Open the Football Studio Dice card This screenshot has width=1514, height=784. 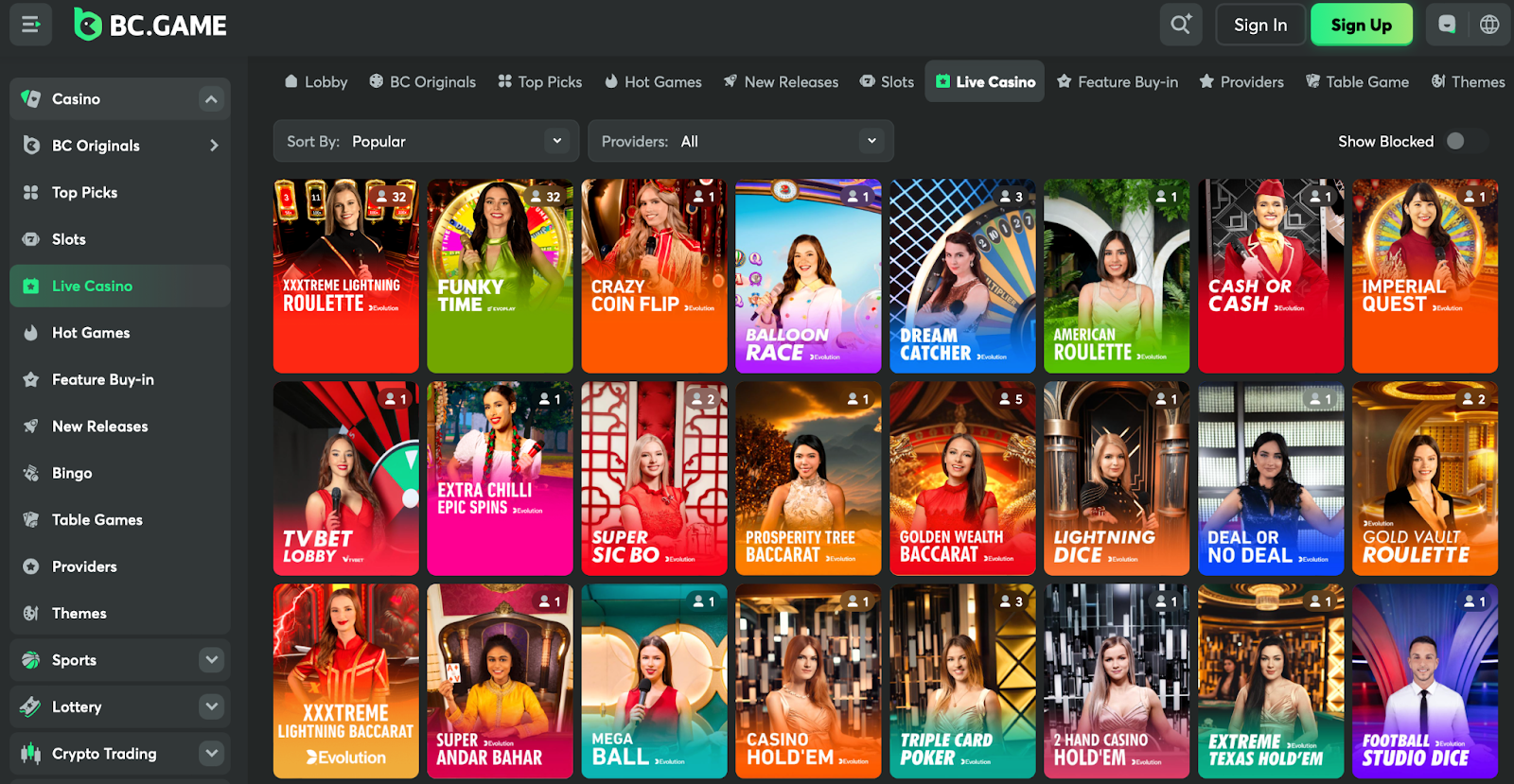point(1425,681)
